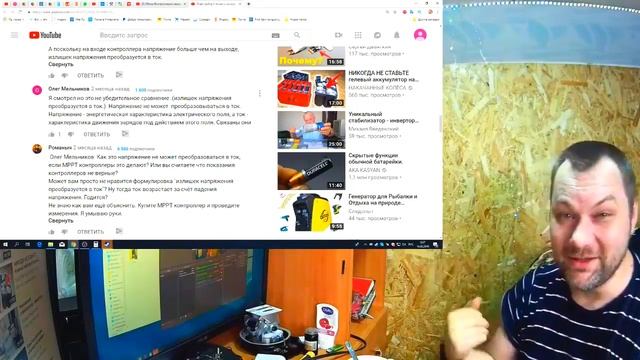
Task: Collapse the first comment with 'Свернуть' above Олег Мельников
Action: (x=61, y=64)
